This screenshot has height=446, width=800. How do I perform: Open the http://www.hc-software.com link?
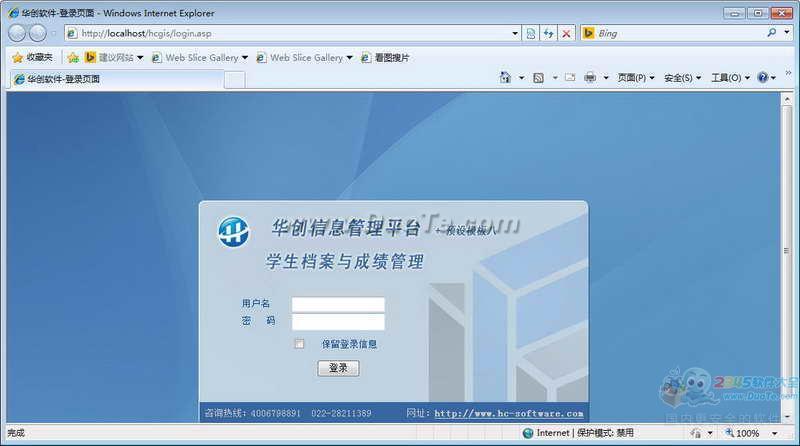coord(509,413)
